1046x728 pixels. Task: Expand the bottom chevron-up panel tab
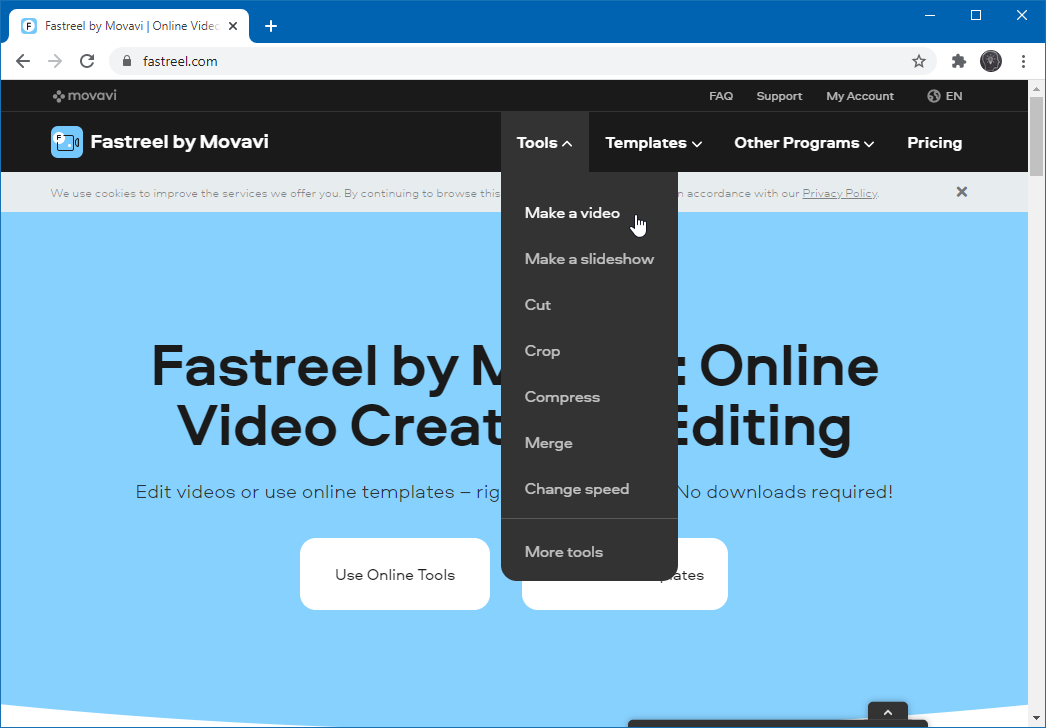[888, 712]
